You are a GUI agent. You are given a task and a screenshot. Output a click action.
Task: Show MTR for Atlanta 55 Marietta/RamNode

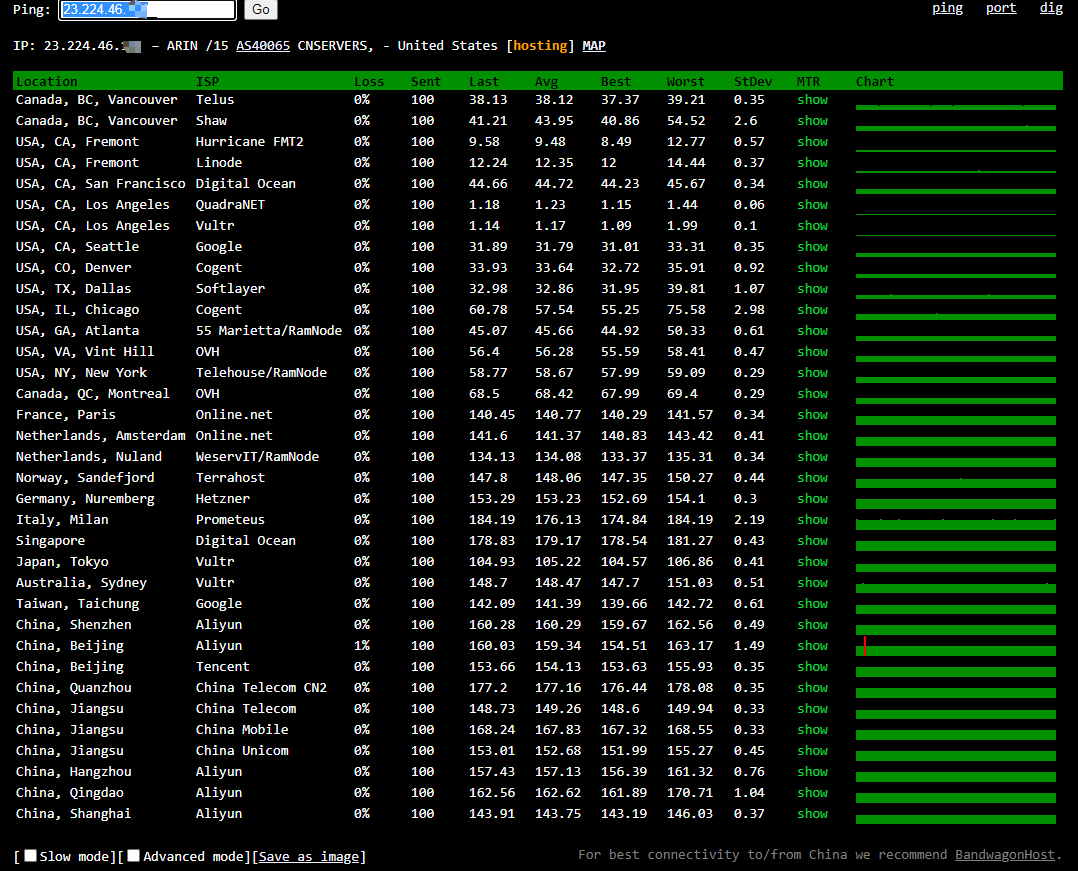pyautogui.click(x=812, y=331)
